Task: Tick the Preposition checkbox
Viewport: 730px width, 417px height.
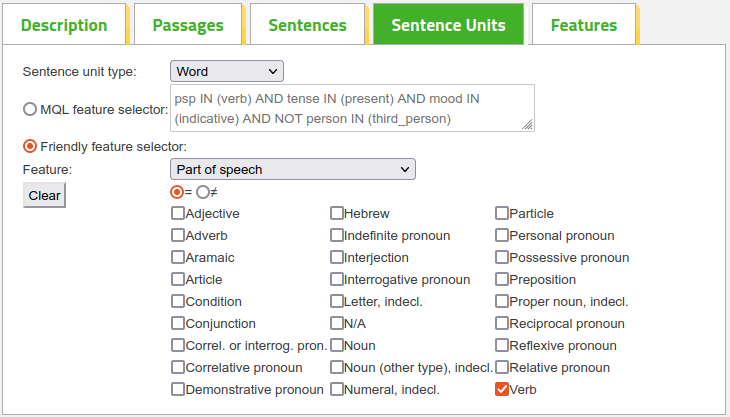Action: [501, 279]
